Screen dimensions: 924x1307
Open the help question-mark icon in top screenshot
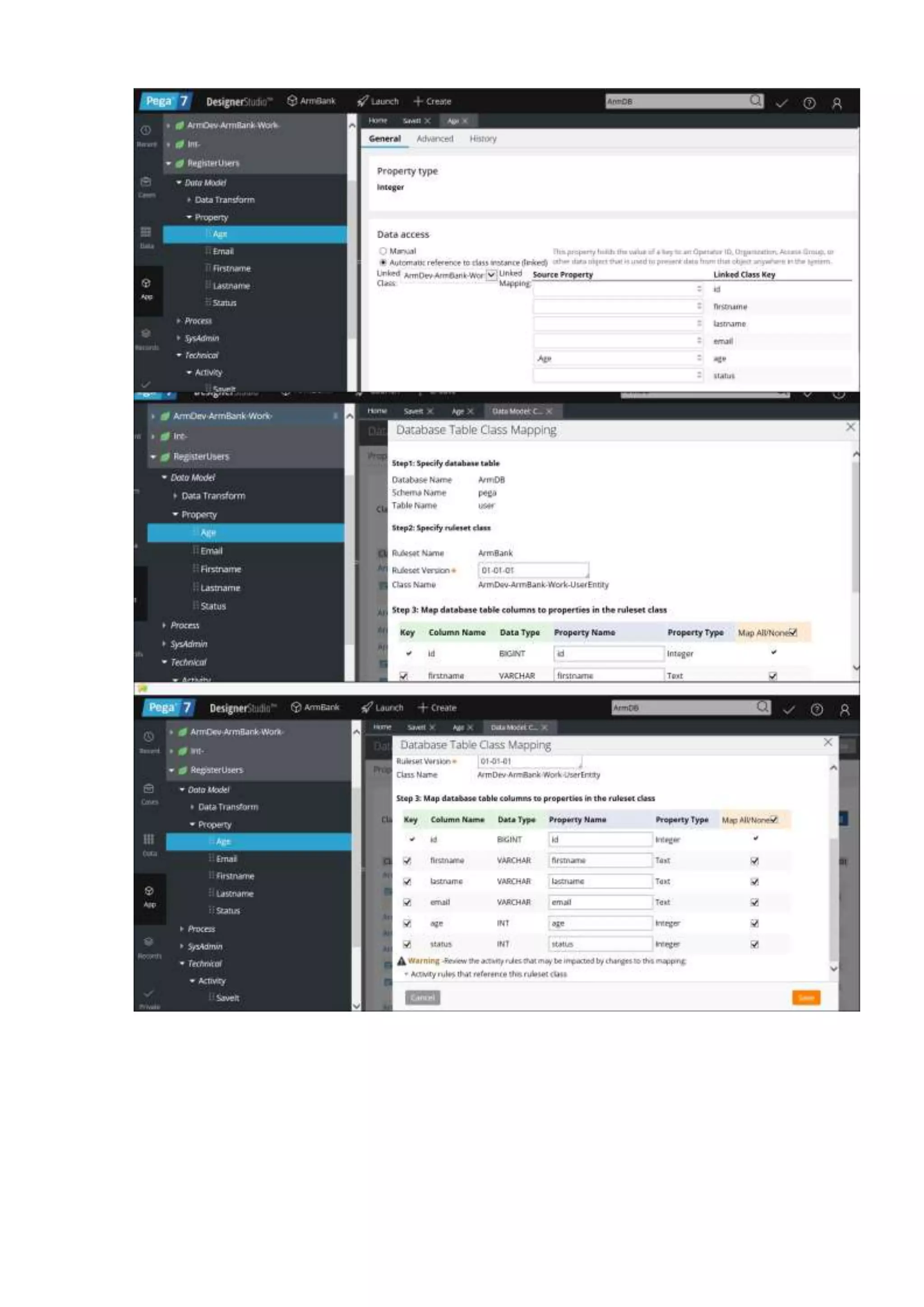tap(809, 103)
